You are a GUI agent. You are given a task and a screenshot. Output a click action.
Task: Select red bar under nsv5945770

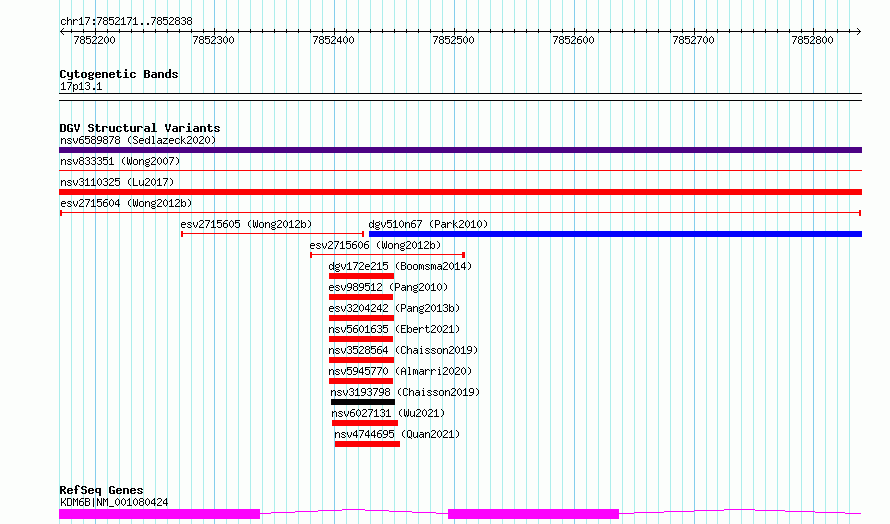click(x=361, y=381)
